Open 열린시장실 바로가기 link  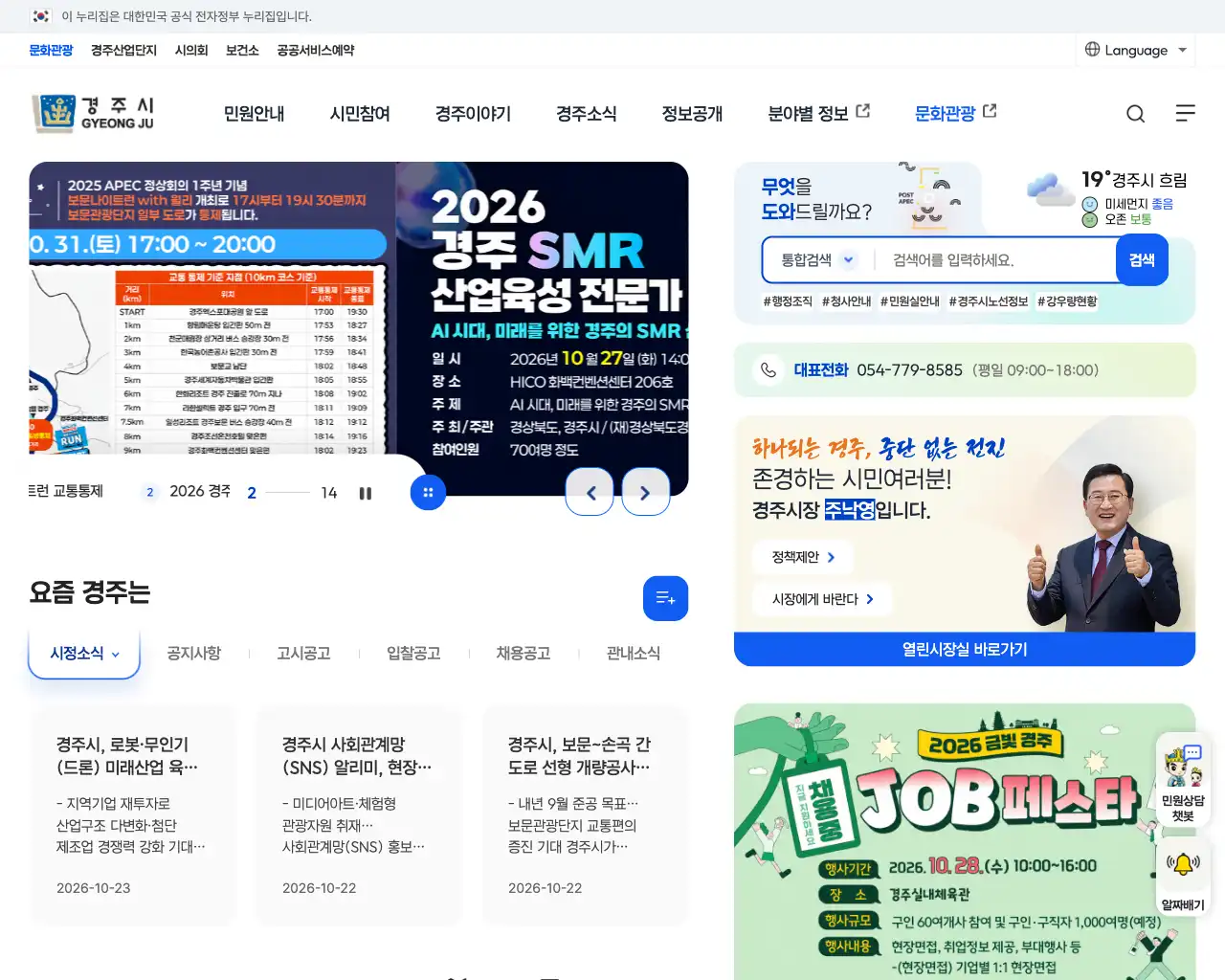pos(965,649)
